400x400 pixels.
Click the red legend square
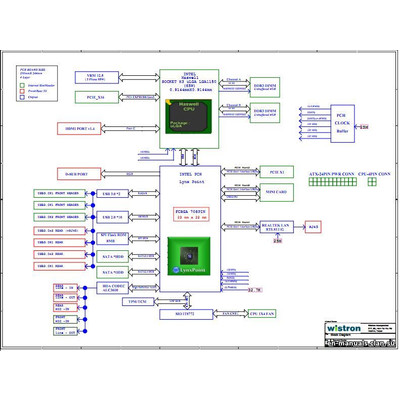coord(22,91)
